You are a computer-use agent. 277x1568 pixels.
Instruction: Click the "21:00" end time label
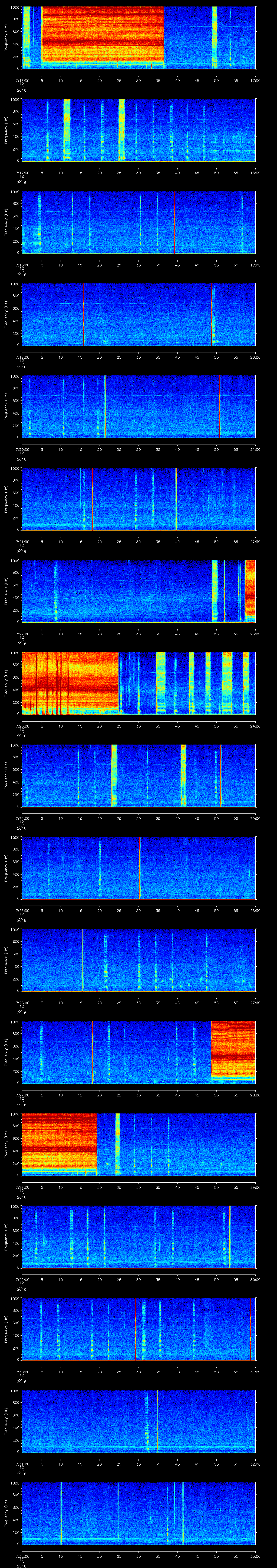pyautogui.click(x=255, y=450)
